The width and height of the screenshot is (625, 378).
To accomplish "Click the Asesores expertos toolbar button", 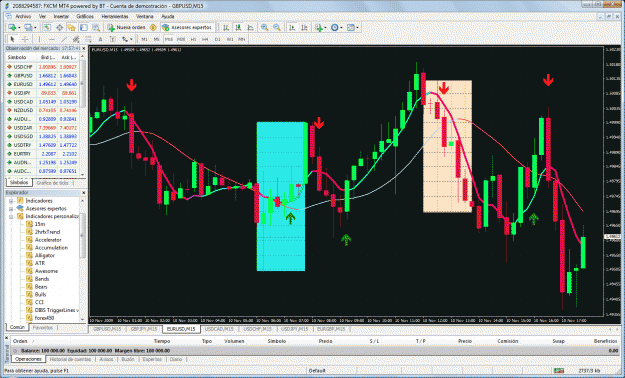I will (x=187, y=28).
